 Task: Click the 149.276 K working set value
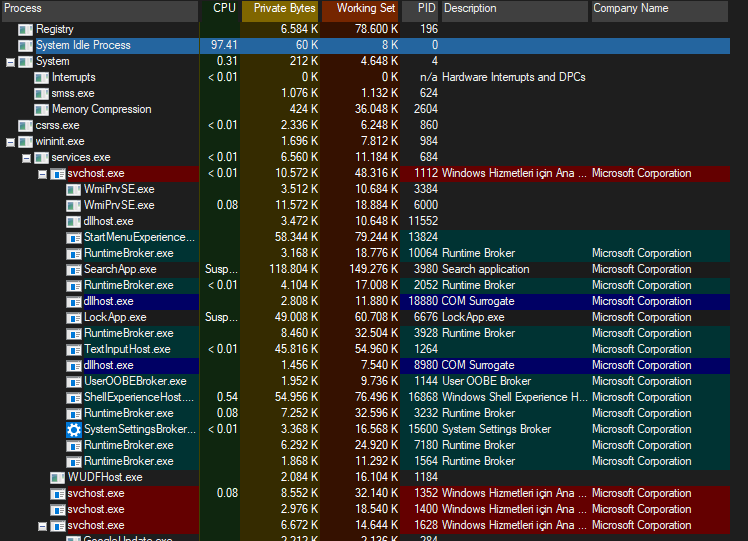pyautogui.click(x=374, y=269)
